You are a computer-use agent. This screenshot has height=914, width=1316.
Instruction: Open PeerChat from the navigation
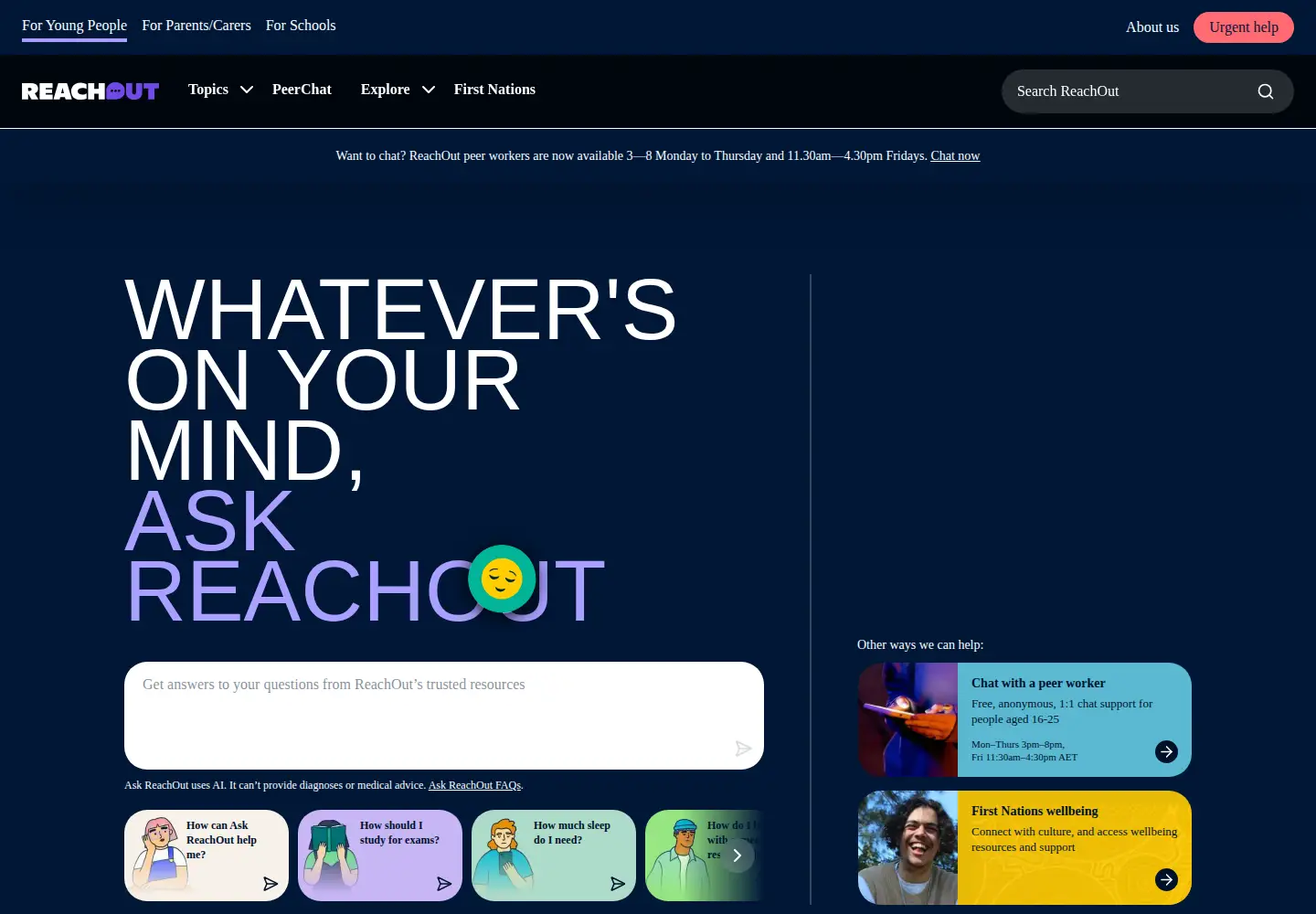302,90
